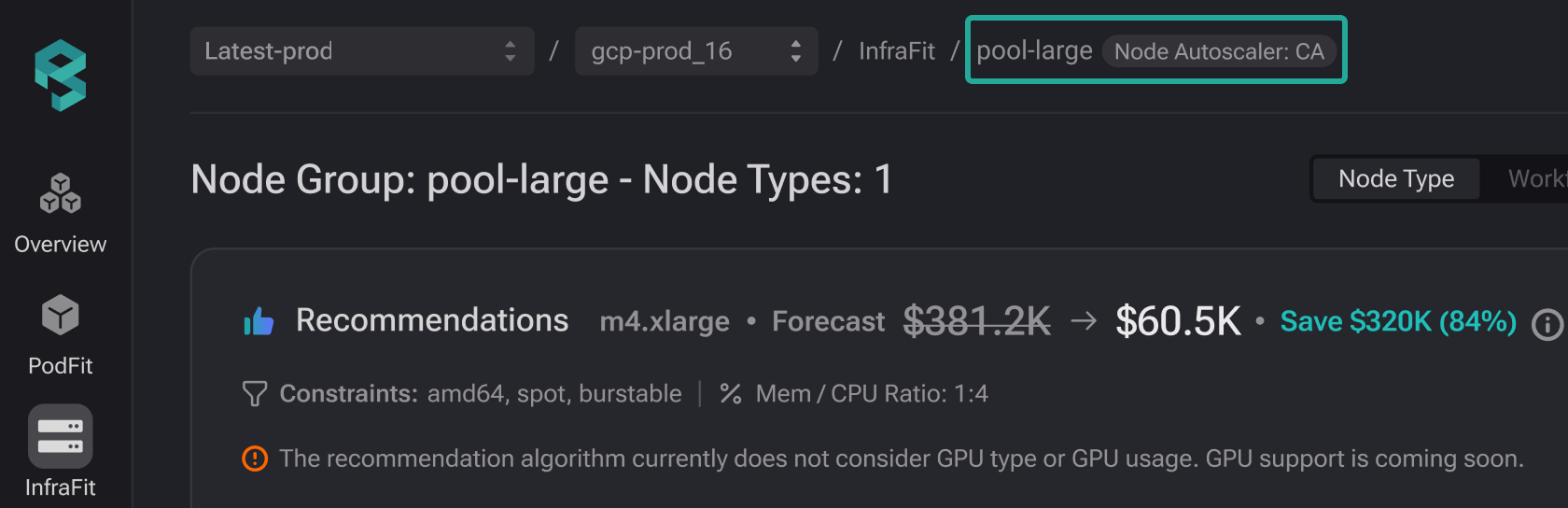The width and height of the screenshot is (1568, 508).
Task: Click the PodFit sidebar label
Action: [61, 366]
